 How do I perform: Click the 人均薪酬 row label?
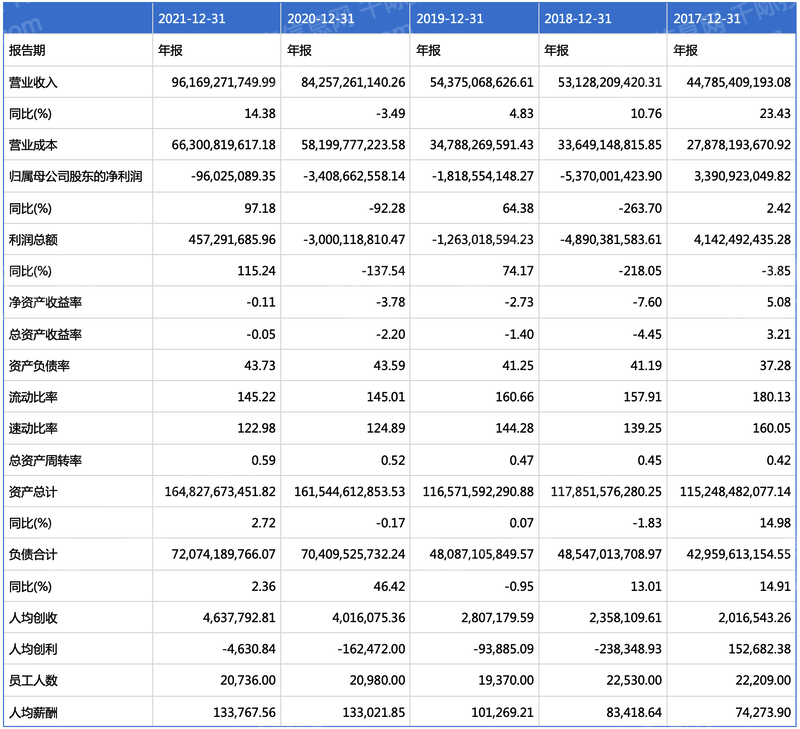point(33,712)
